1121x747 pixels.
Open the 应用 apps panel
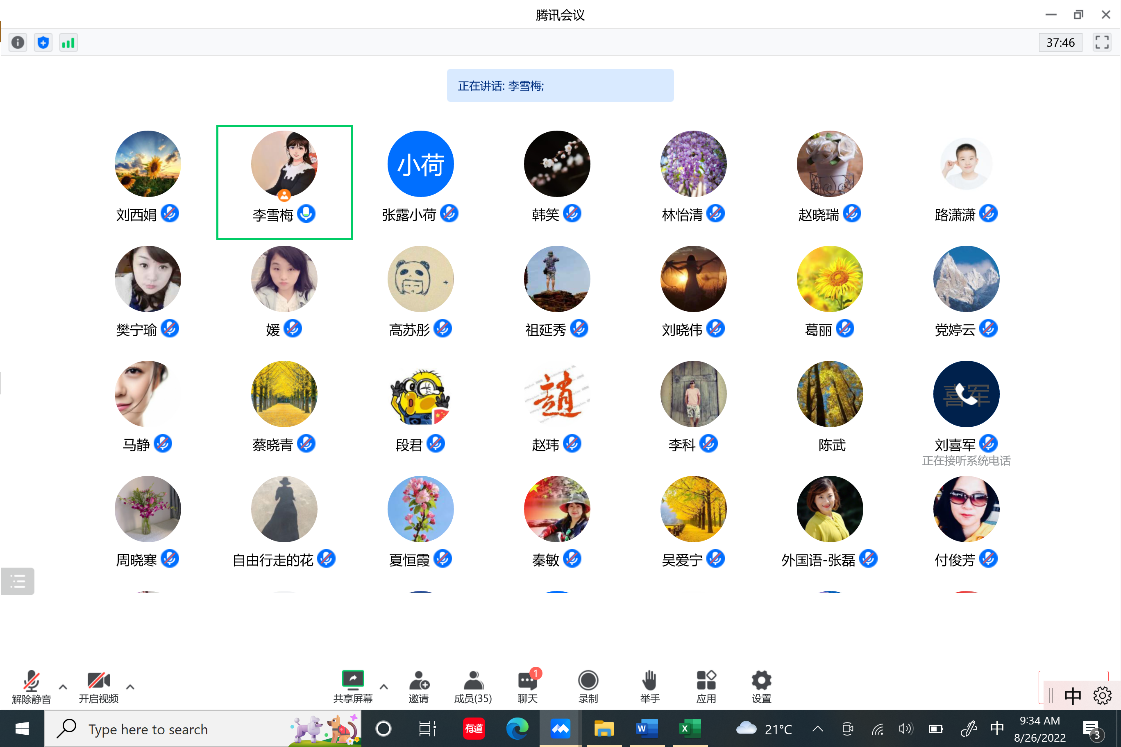706,686
